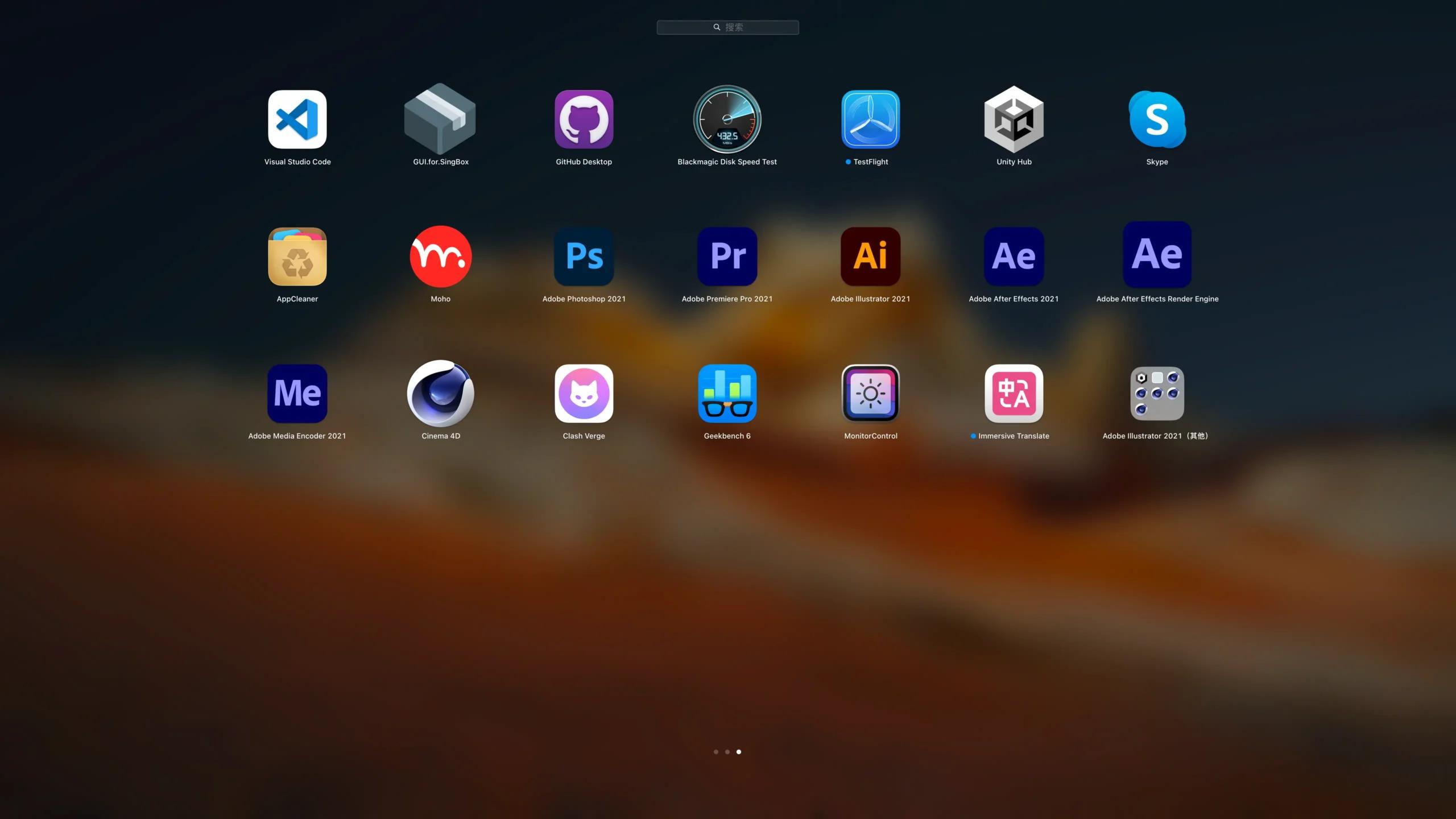The height and width of the screenshot is (819, 1456).
Task: Open the Moho app icon
Action: (x=441, y=257)
